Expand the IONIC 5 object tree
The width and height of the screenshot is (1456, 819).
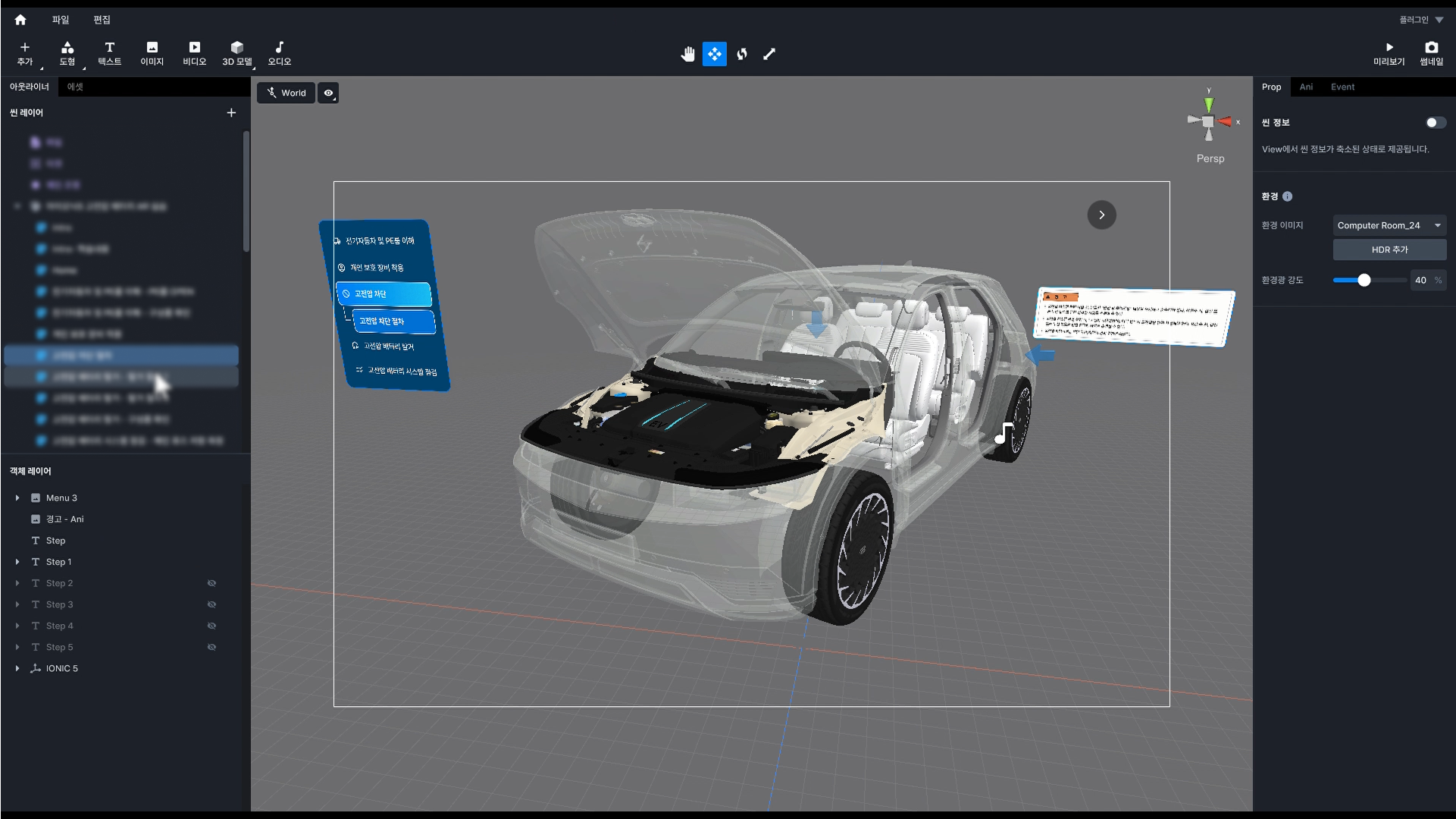point(17,668)
